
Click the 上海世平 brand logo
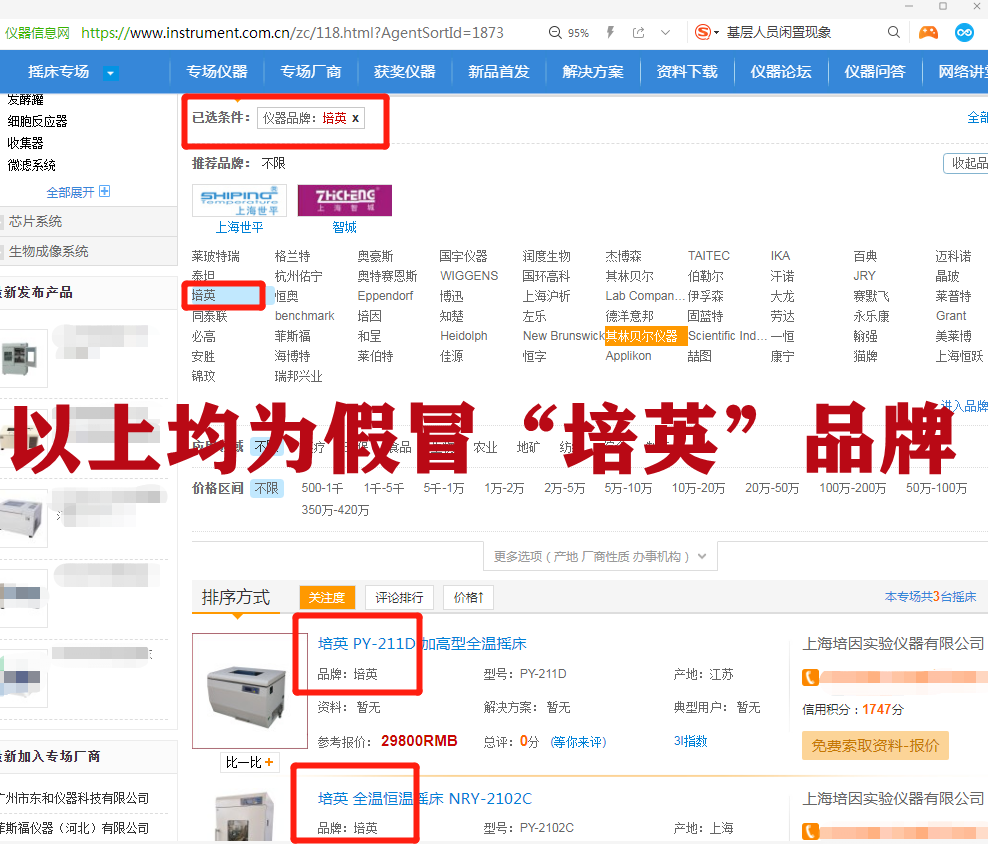point(239,200)
